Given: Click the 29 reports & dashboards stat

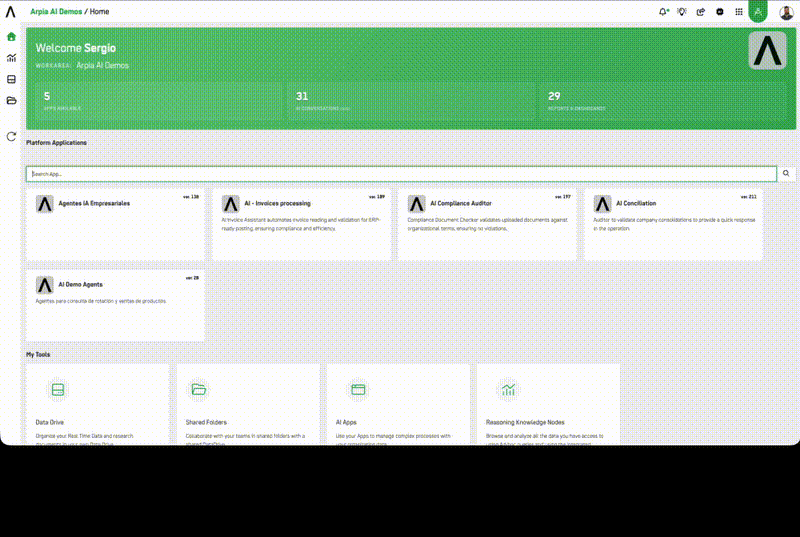Looking at the screenshot, I should [663, 101].
